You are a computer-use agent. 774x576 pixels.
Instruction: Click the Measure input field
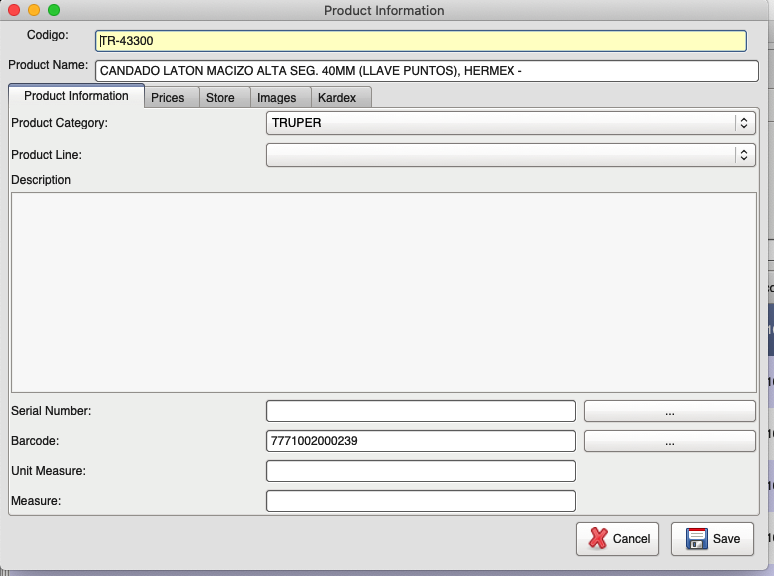point(420,501)
